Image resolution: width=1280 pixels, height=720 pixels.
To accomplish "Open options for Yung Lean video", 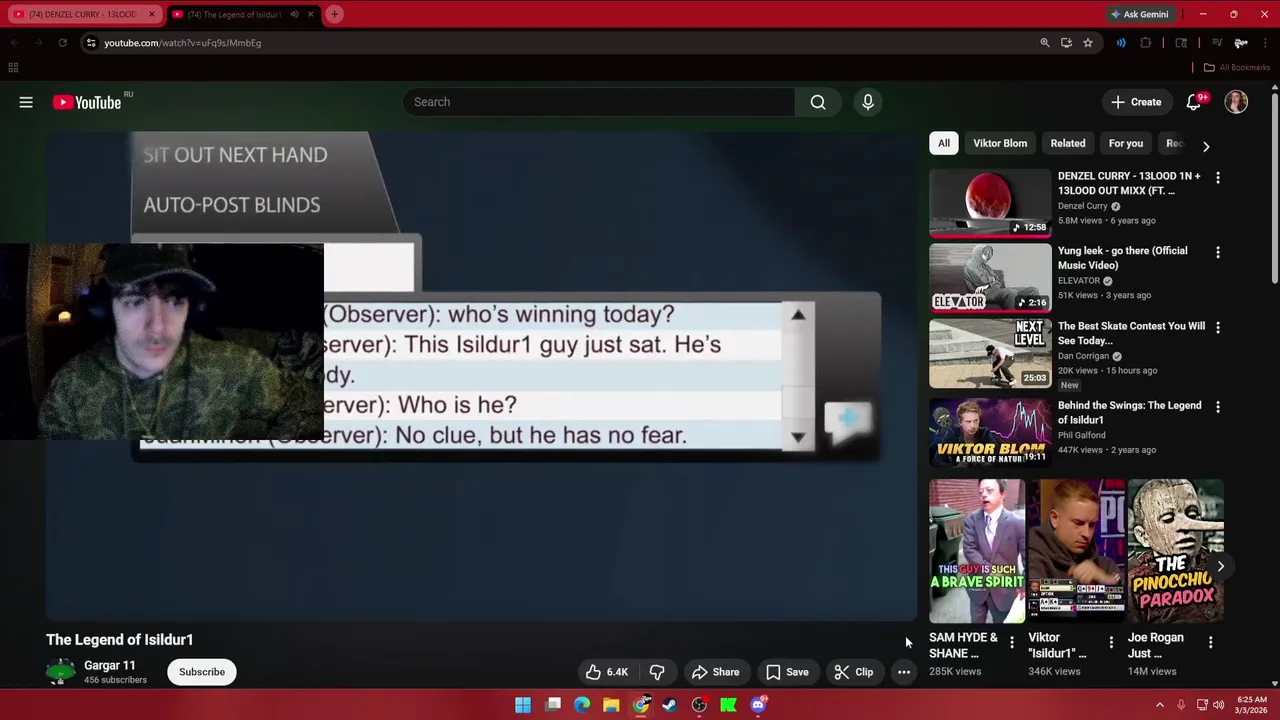I will [x=1218, y=252].
